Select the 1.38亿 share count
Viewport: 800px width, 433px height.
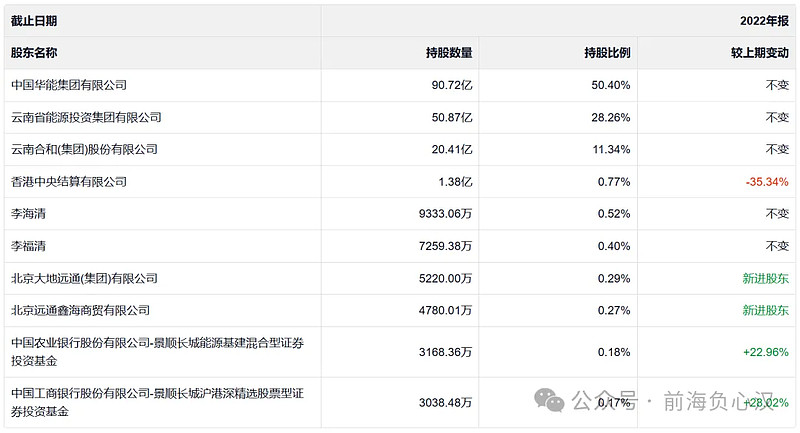(x=455, y=182)
